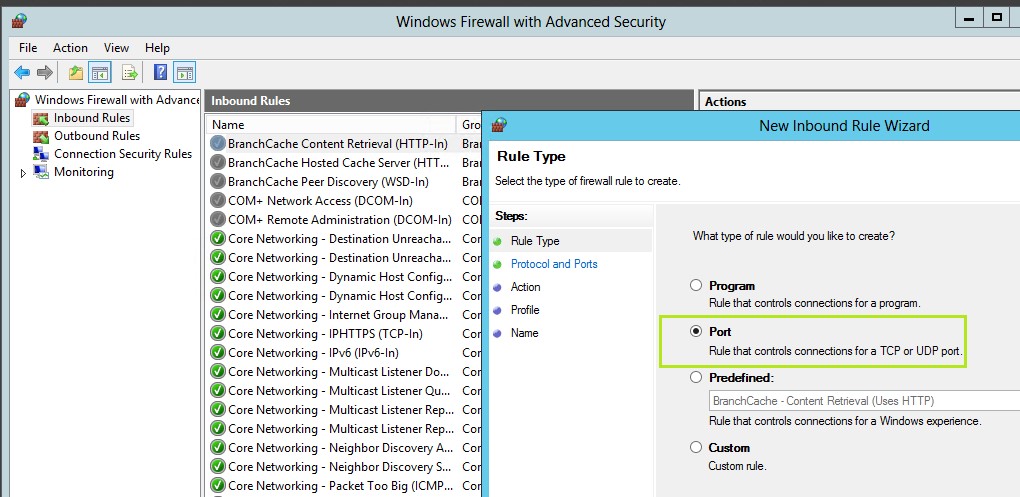
Task: Click the Windows Firewall root node icon
Action: 23,100
